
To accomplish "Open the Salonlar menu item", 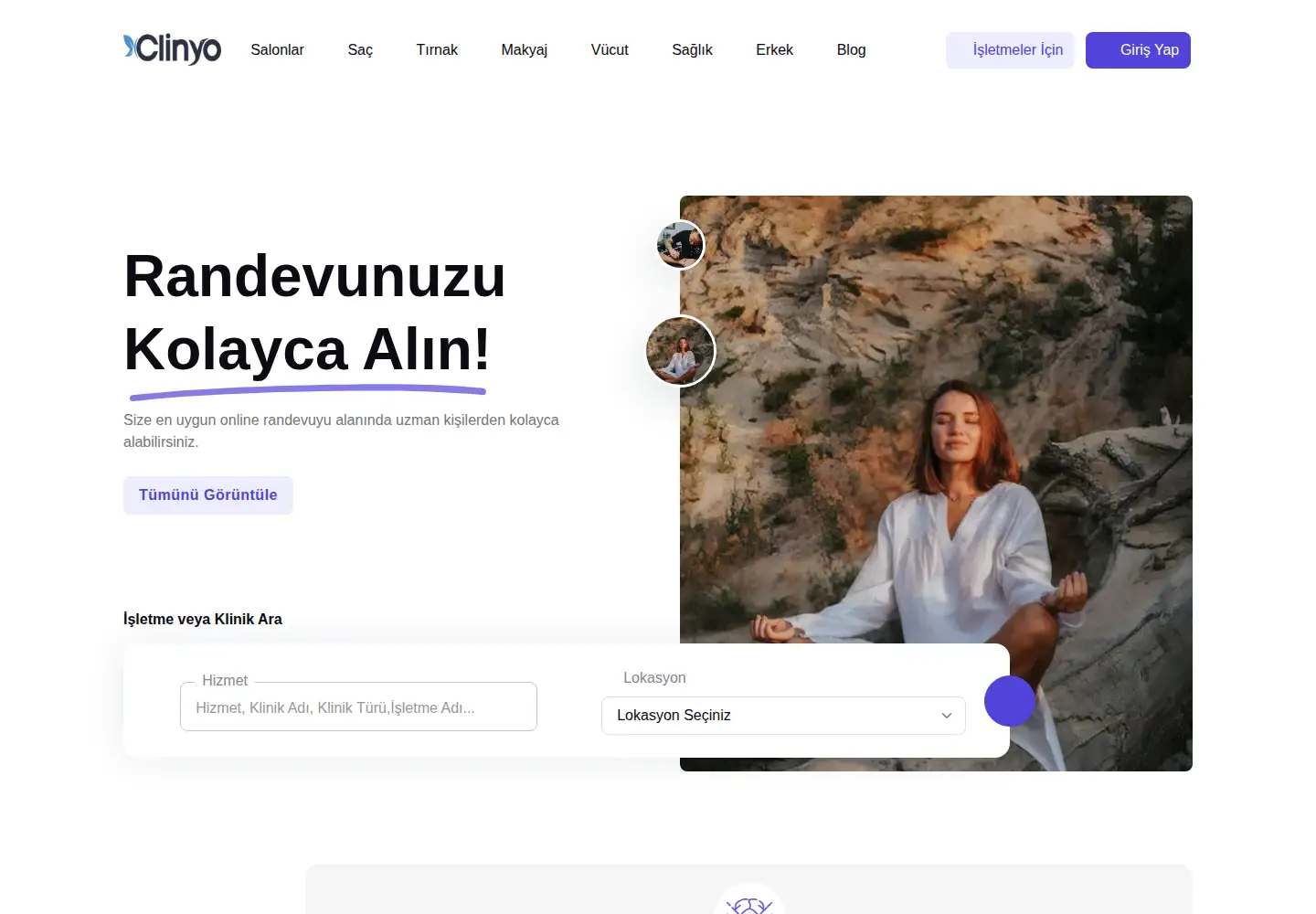I will click(277, 50).
